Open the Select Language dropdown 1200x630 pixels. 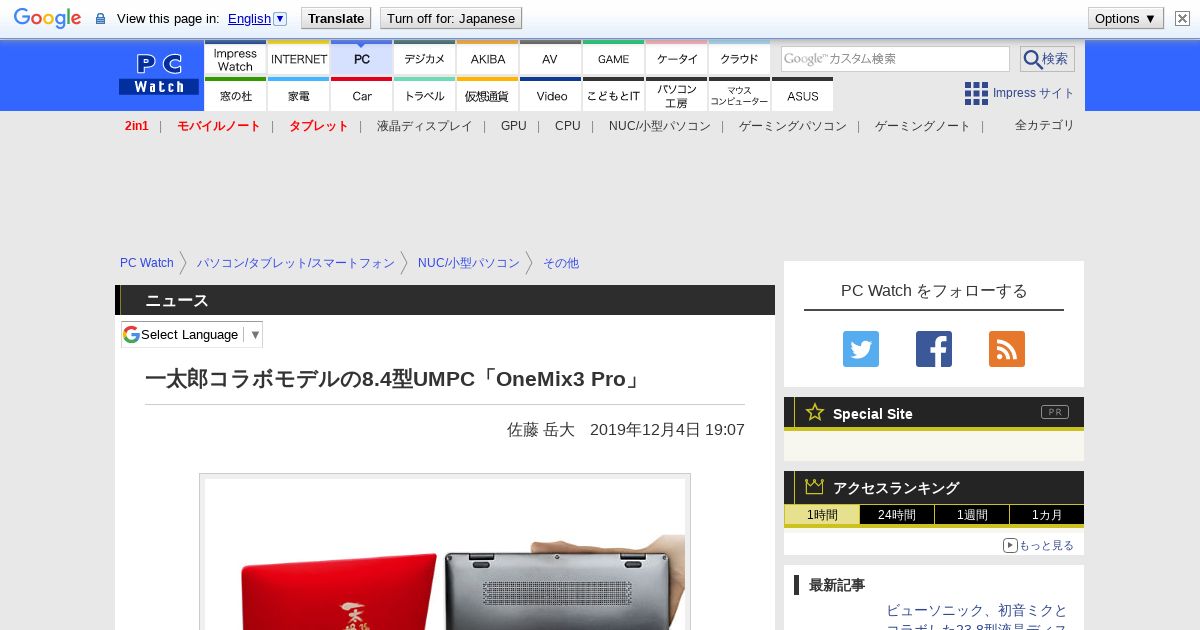tap(192, 334)
